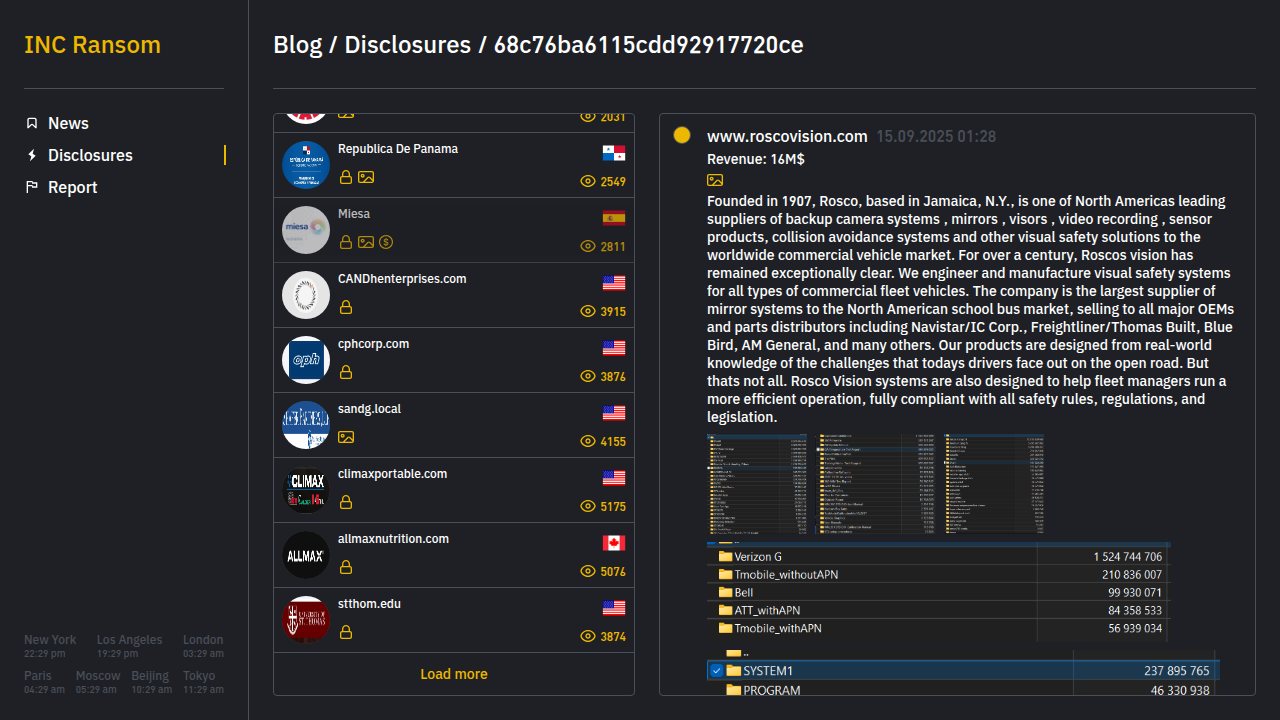Screen dimensions: 1280x720
Task: Open the News section
Action: tap(68, 123)
